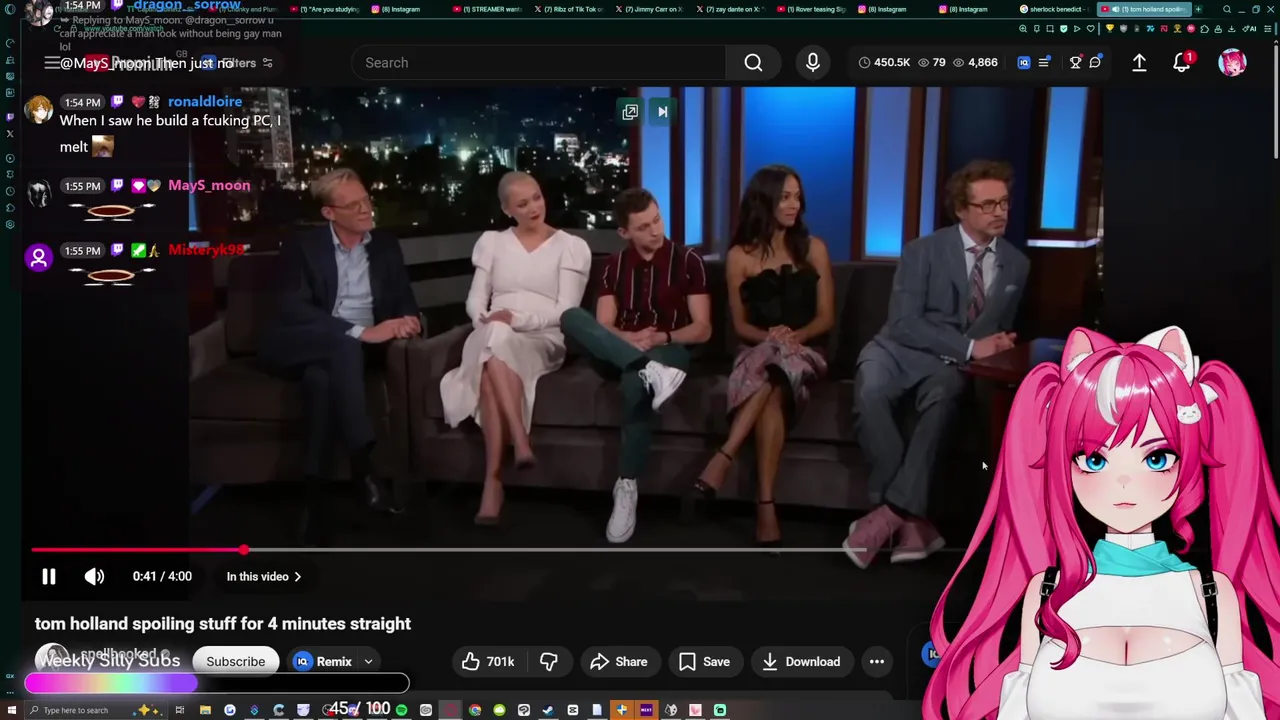Screen dimensions: 1280x720
Task: Switch to the 'sherlock benedict' browser tab
Action: coord(1053,9)
